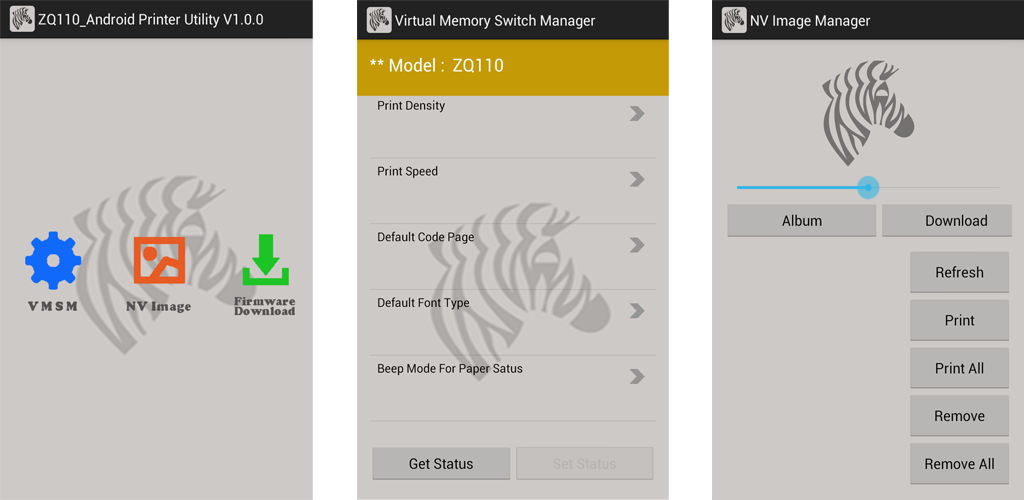
Task: Click the Print All button
Action: (x=959, y=368)
